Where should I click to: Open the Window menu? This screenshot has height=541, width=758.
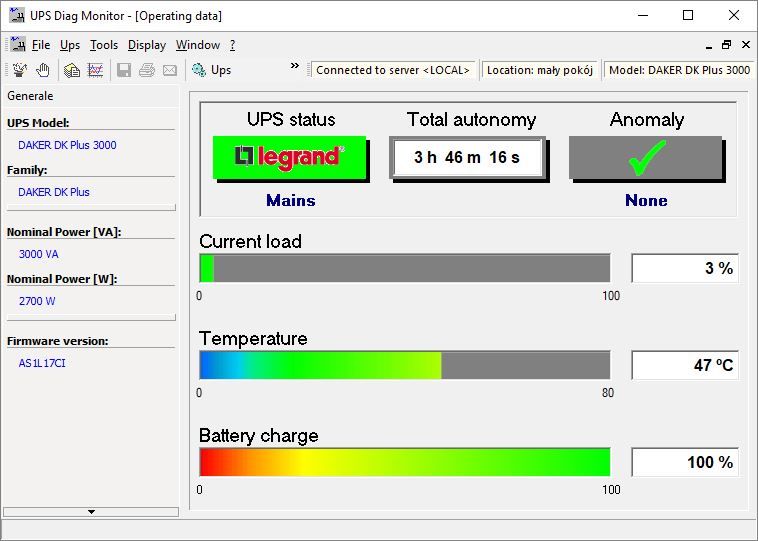pos(198,45)
